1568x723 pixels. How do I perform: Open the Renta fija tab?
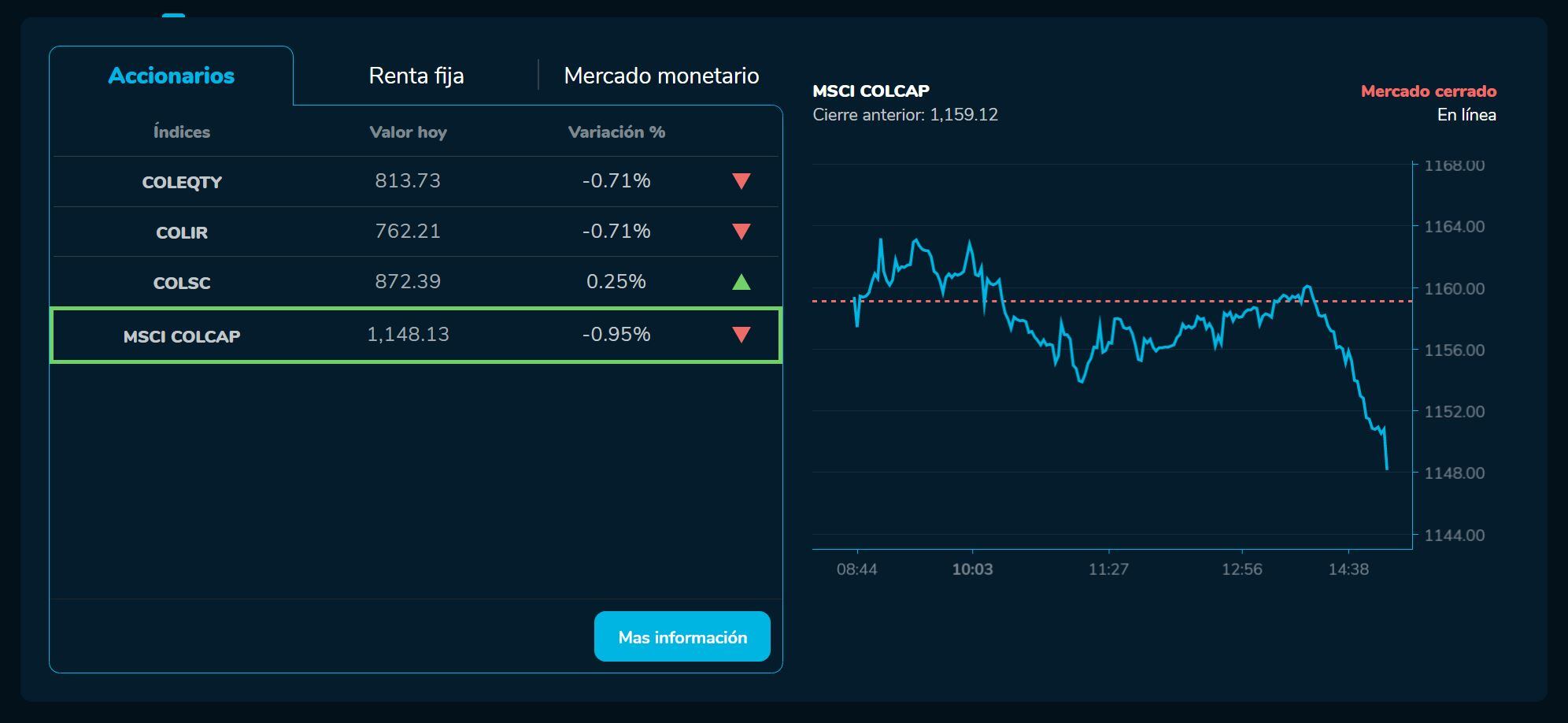416,76
